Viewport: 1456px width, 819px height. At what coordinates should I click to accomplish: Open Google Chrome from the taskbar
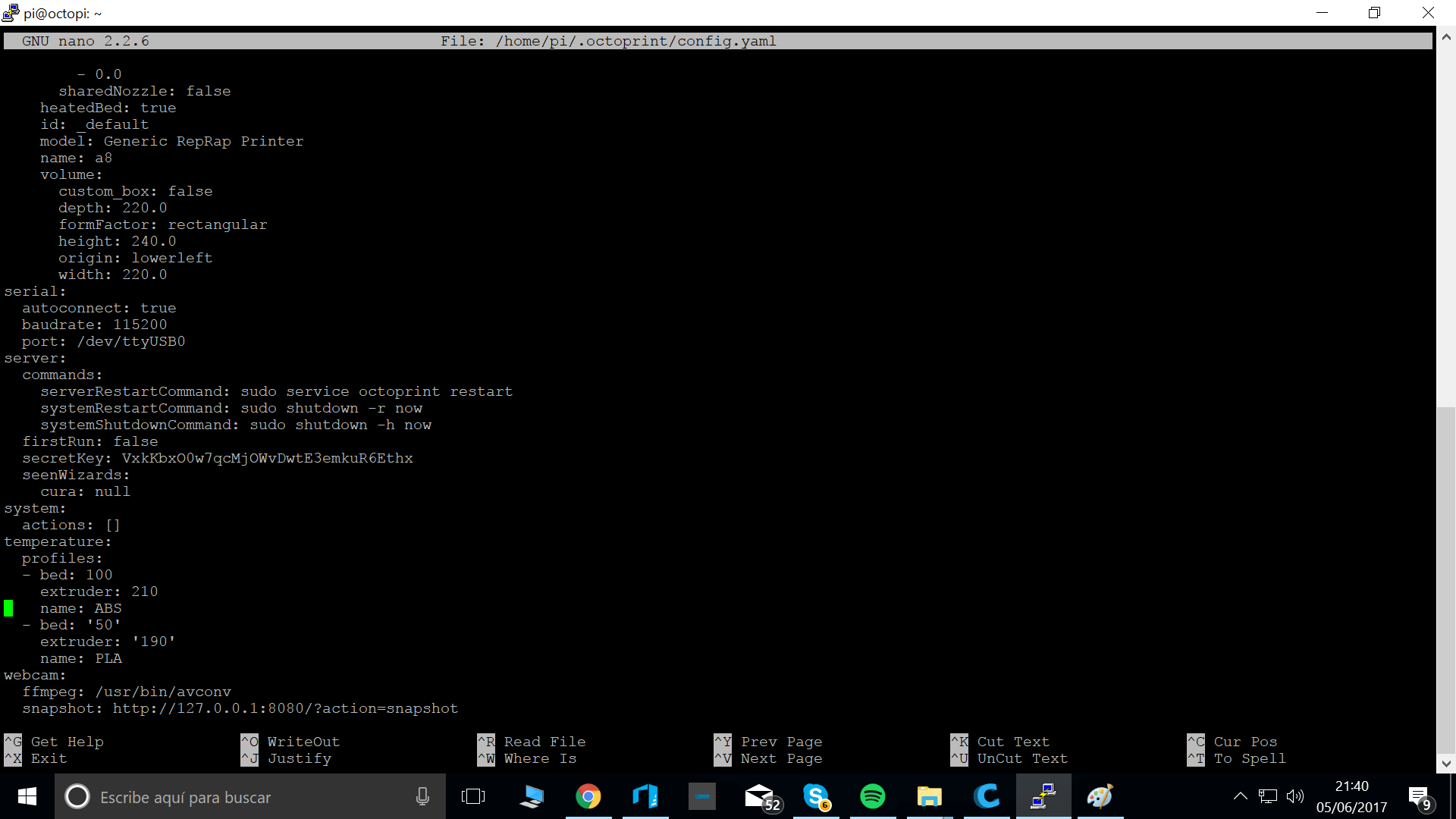click(x=588, y=796)
